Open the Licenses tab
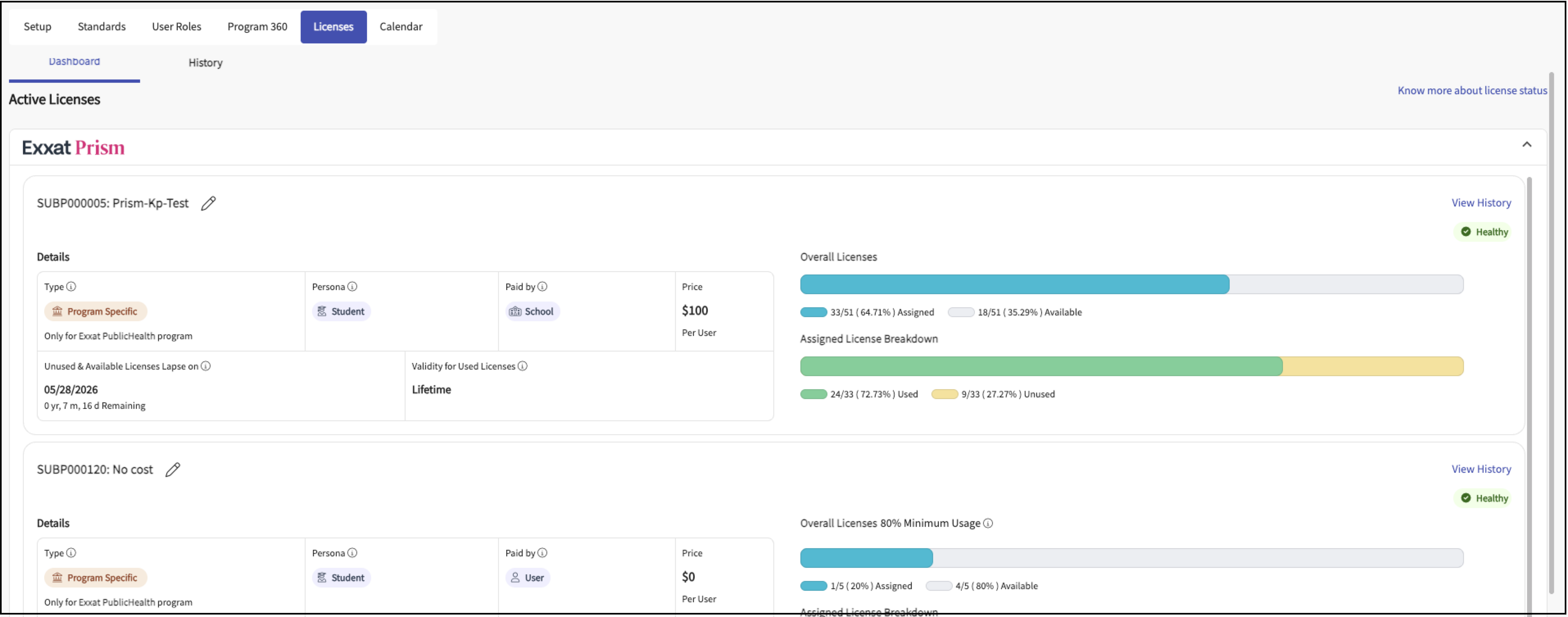 [x=333, y=27]
